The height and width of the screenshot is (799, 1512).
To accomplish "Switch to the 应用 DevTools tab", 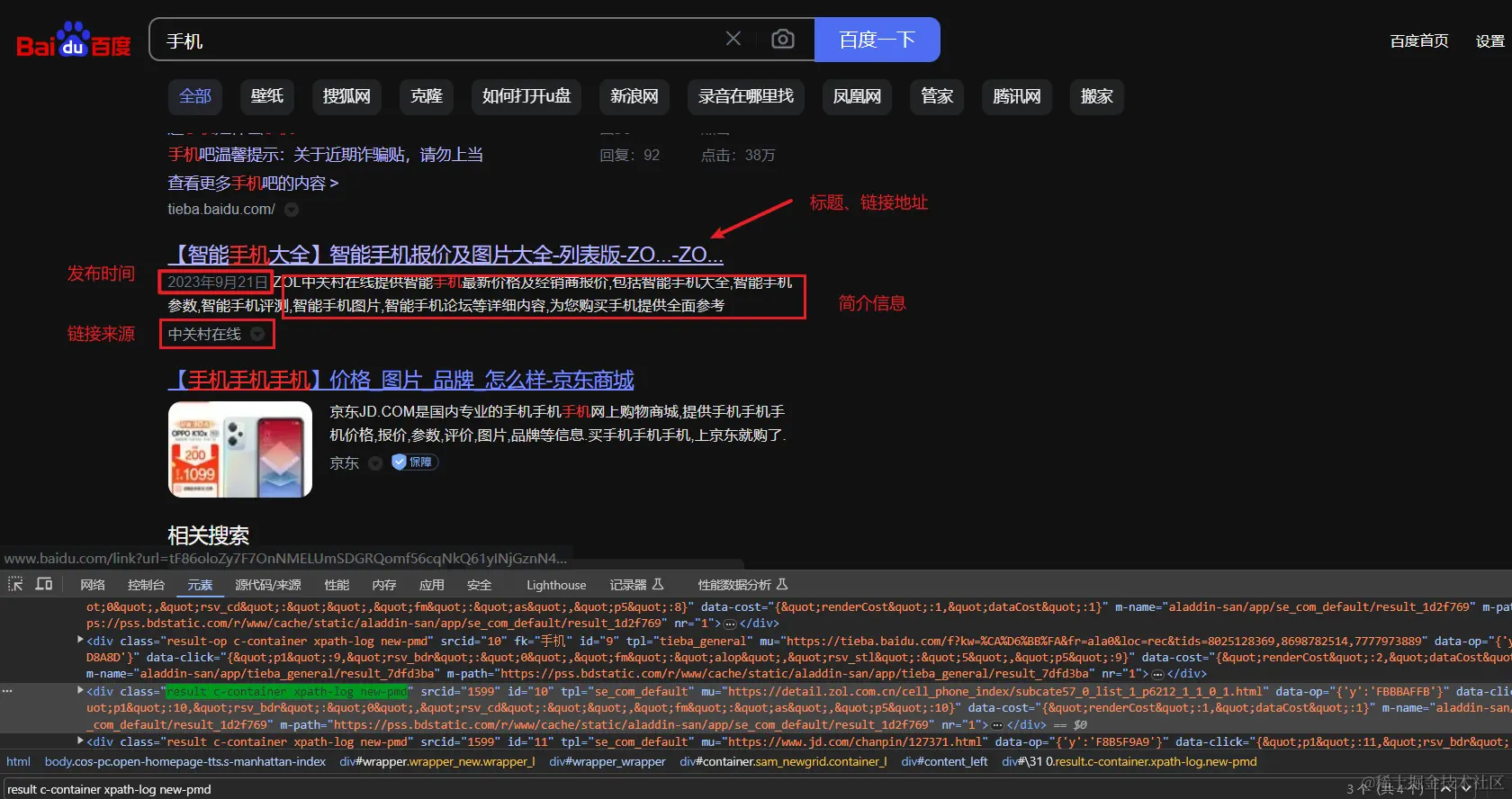I will pos(432,585).
